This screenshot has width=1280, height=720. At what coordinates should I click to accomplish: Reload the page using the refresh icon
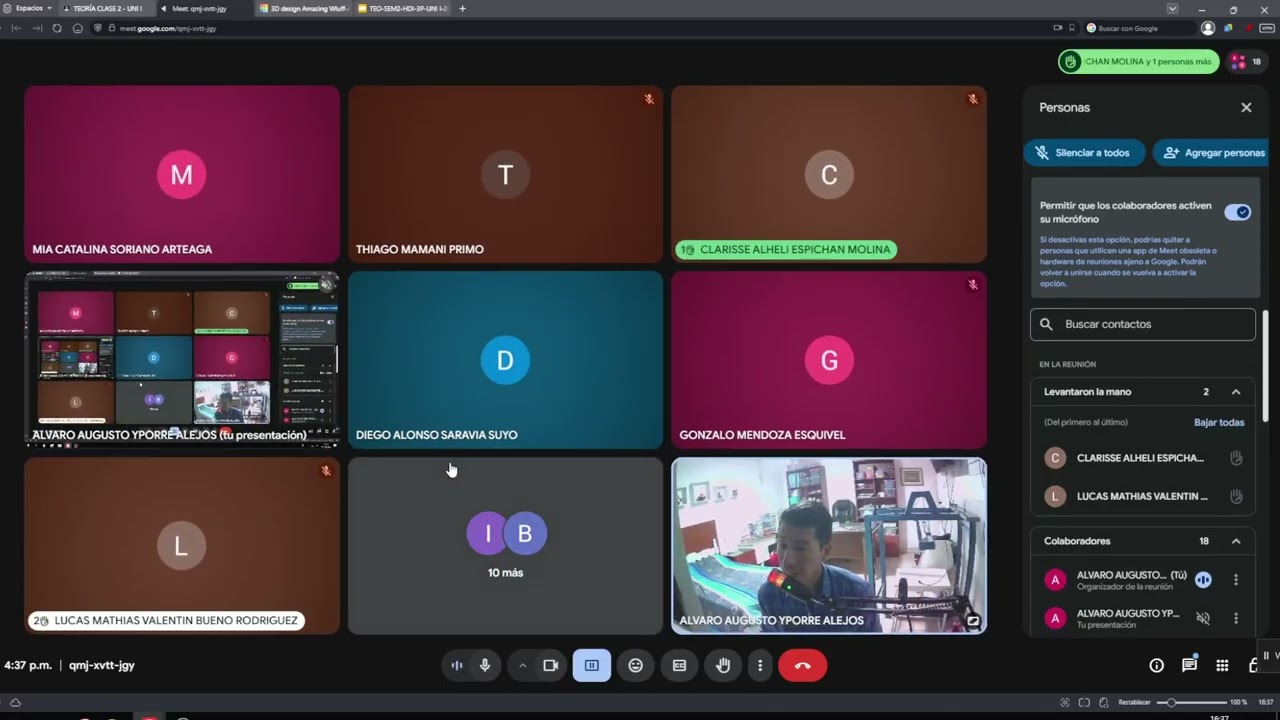coord(57,28)
